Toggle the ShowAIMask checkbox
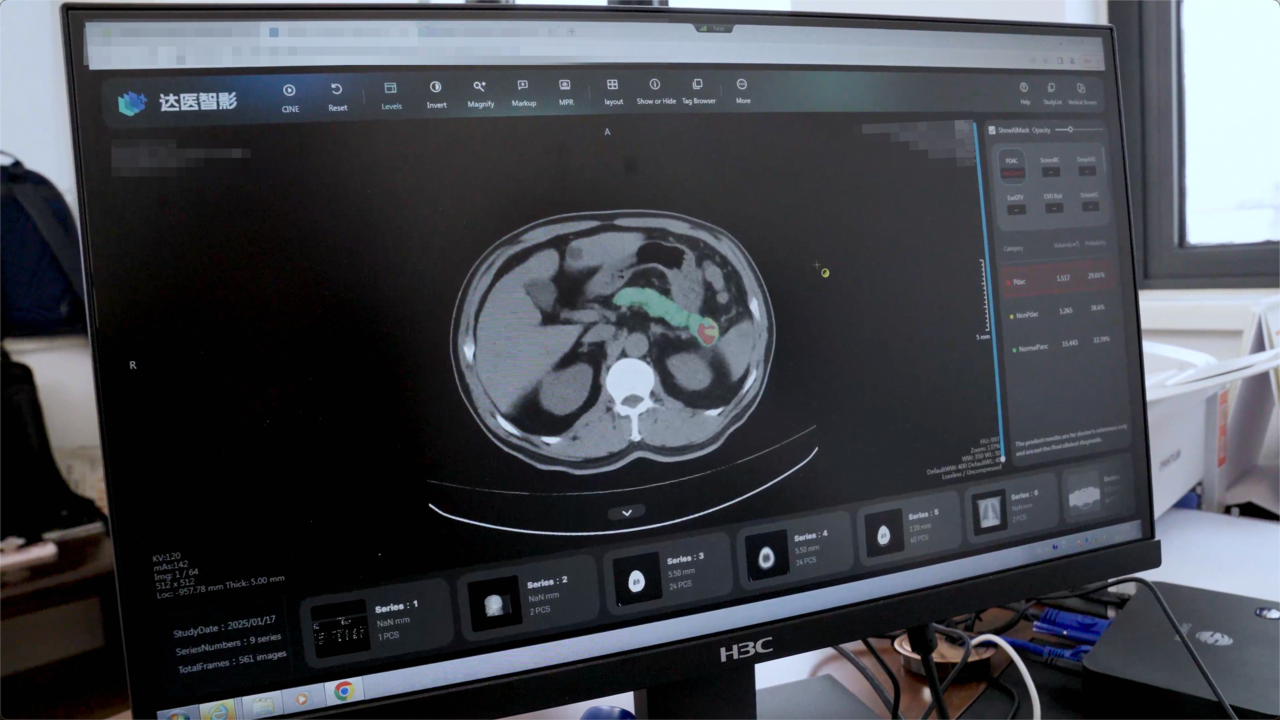This screenshot has height=720, width=1280. point(992,130)
